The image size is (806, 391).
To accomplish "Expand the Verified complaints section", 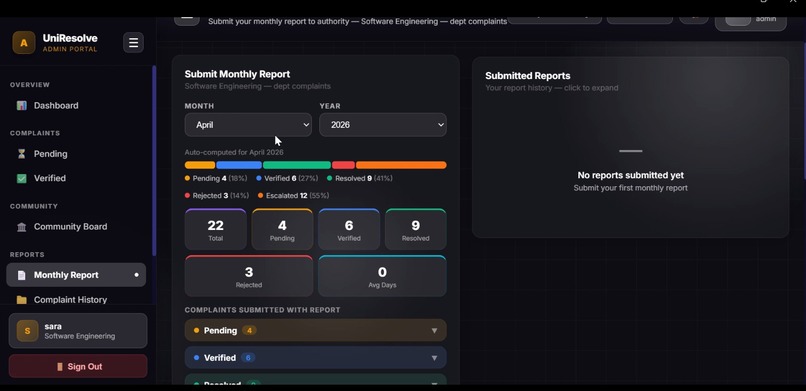I will click(x=316, y=358).
